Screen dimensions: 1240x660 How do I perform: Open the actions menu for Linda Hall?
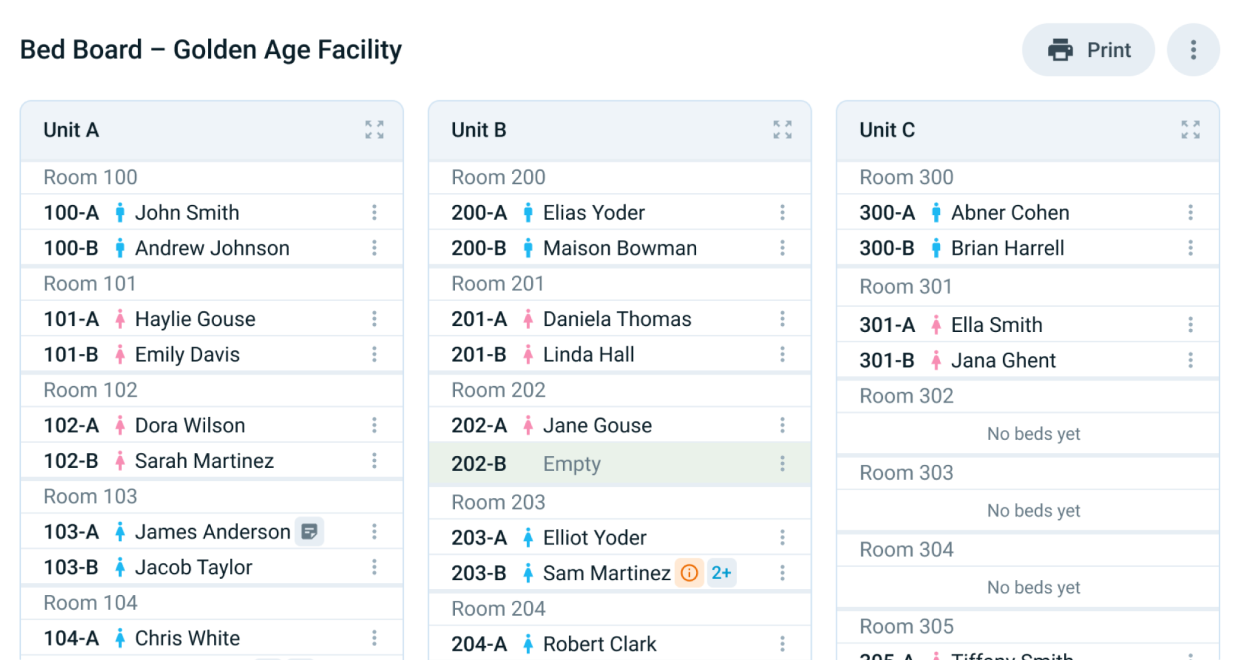pyautogui.click(x=782, y=354)
